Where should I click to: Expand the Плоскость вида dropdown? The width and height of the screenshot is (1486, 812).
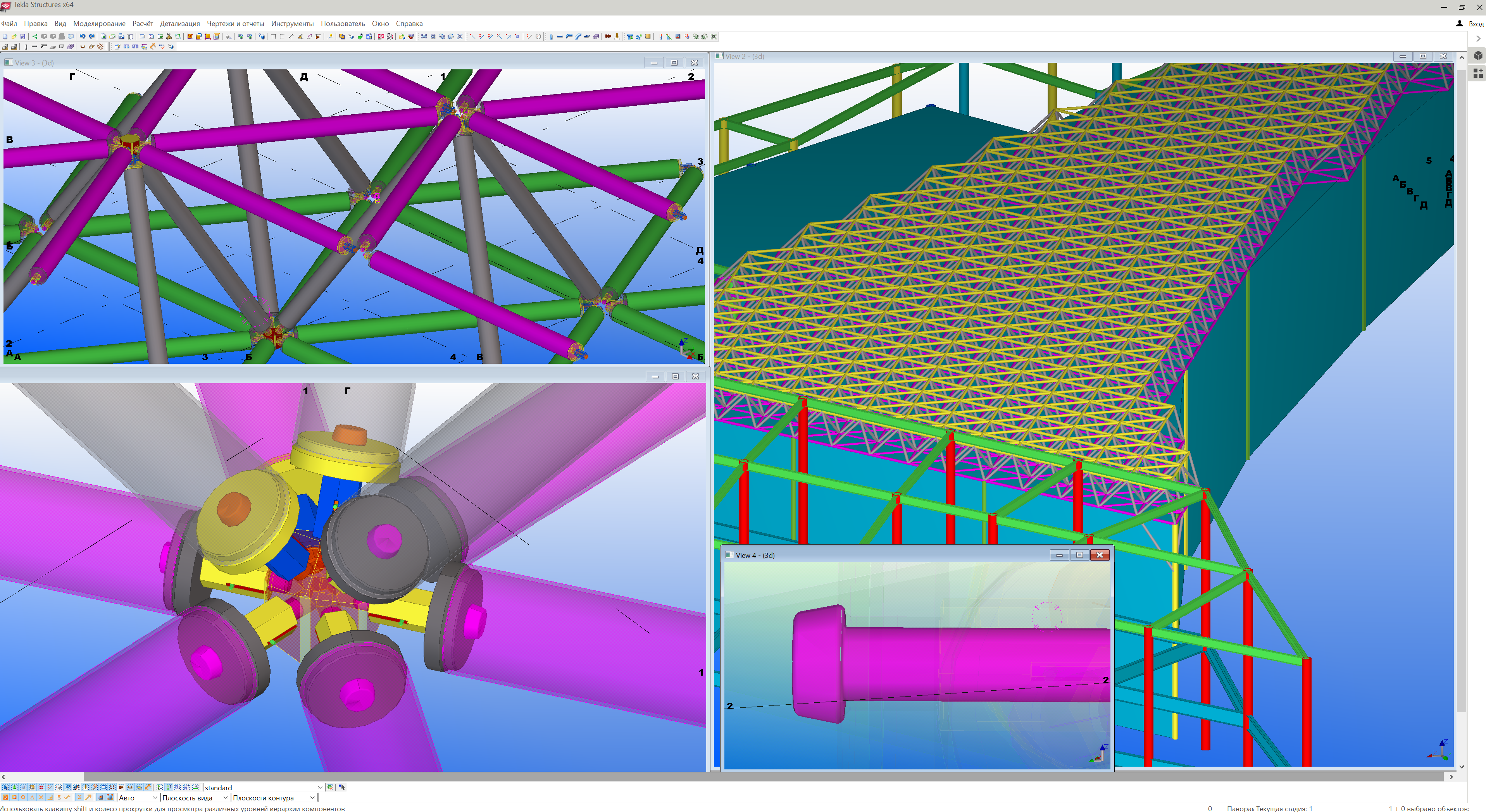[226, 798]
